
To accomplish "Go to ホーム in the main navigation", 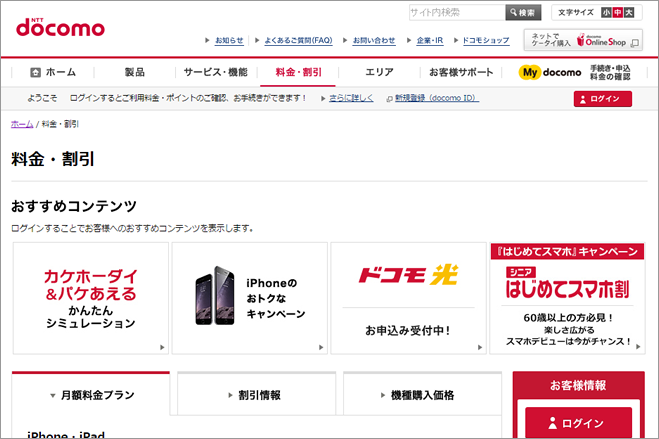I will pyautogui.click(x=53, y=72).
